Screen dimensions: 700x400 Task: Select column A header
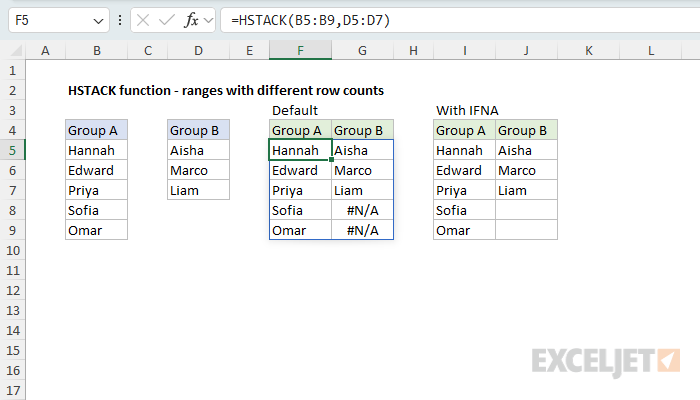coord(45,50)
